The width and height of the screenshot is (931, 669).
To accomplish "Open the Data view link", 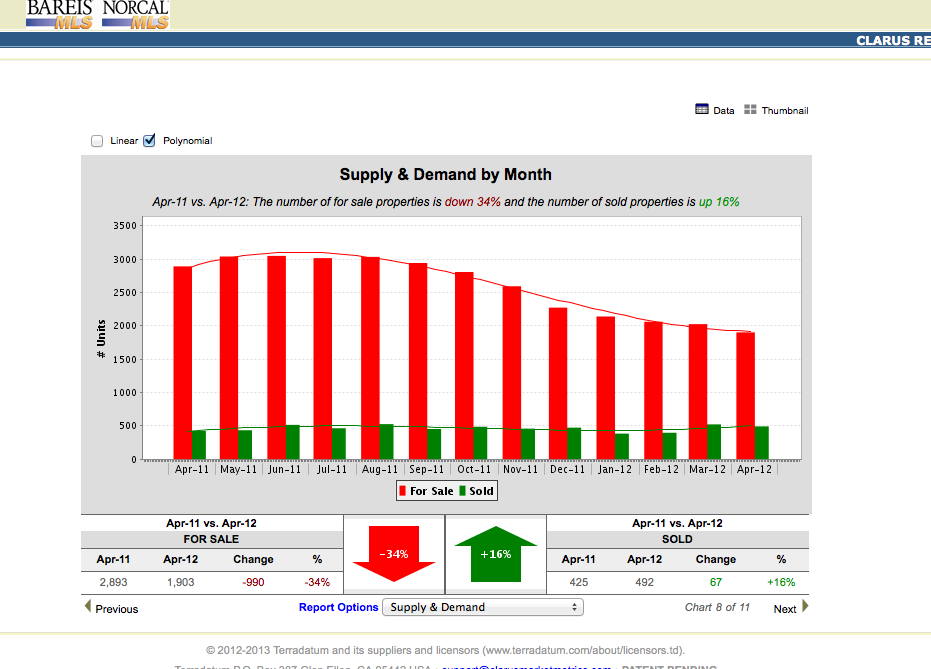I will 723,110.
